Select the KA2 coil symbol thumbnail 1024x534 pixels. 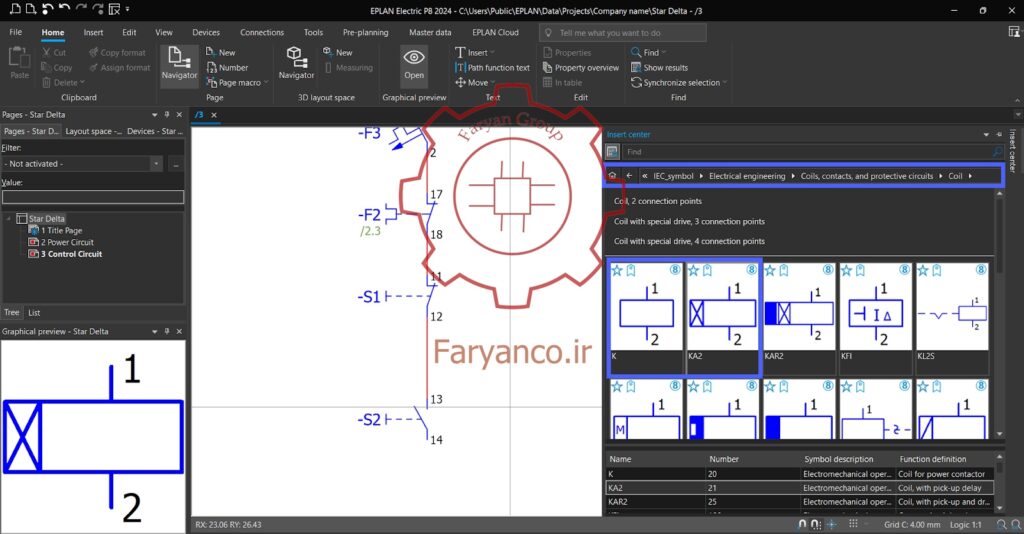point(722,318)
